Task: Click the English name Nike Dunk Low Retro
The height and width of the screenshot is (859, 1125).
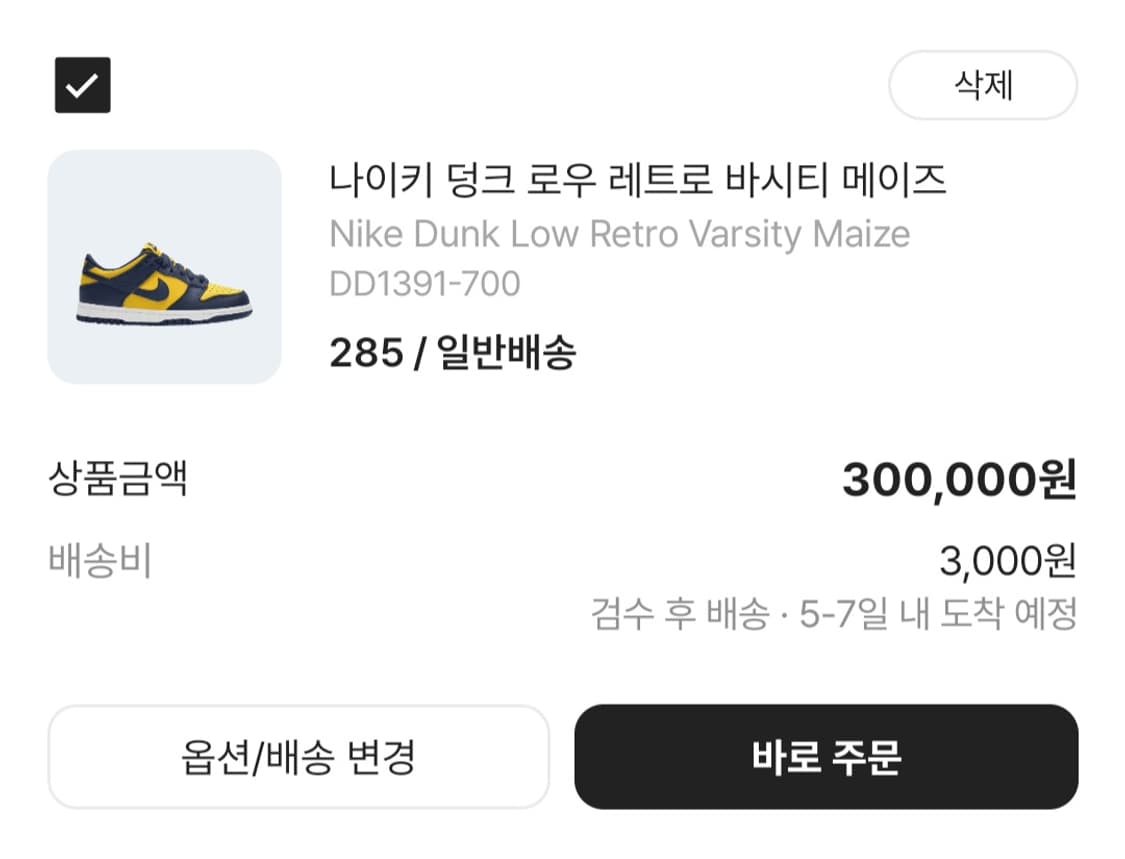Action: (x=619, y=233)
